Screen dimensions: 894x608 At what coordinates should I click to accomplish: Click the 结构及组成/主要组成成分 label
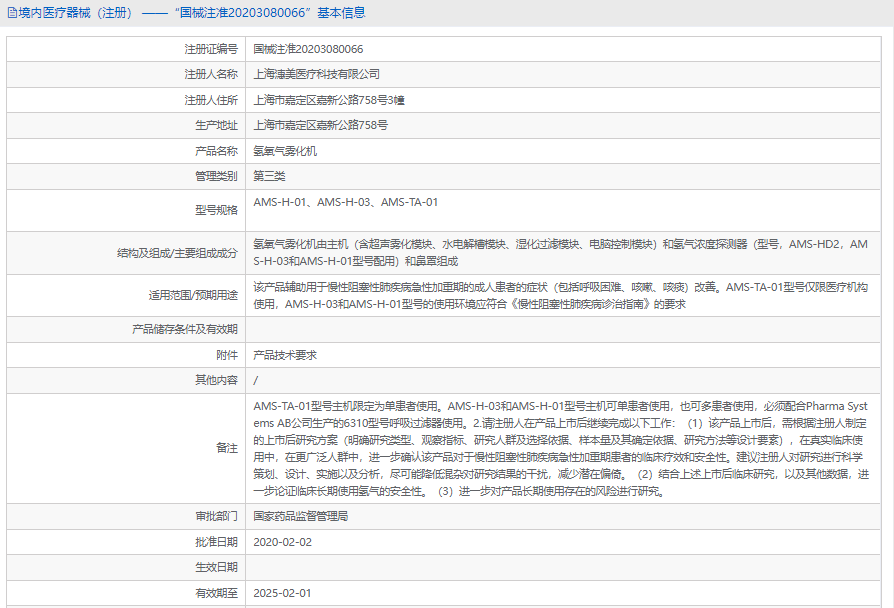(x=177, y=253)
